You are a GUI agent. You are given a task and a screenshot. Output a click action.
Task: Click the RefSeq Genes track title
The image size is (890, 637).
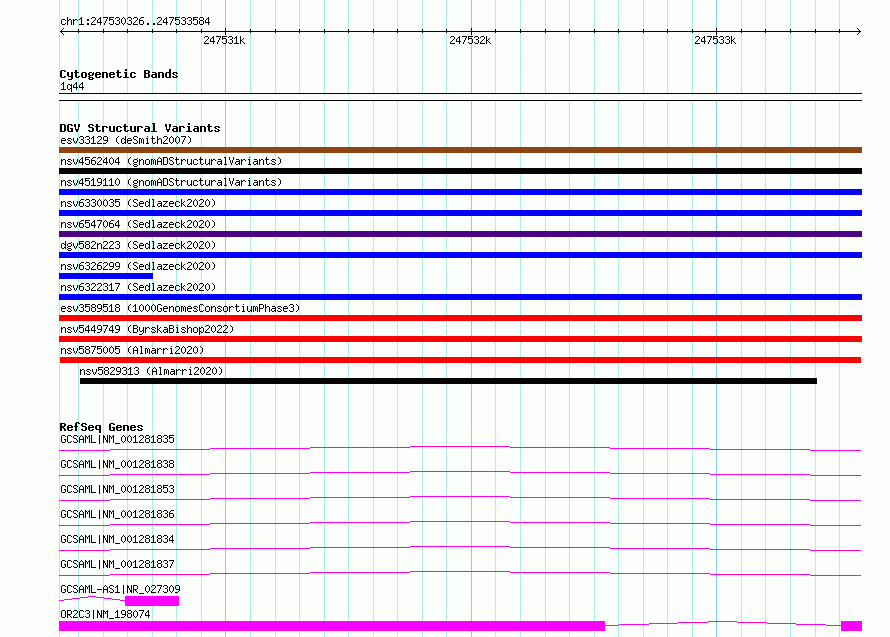click(102, 427)
